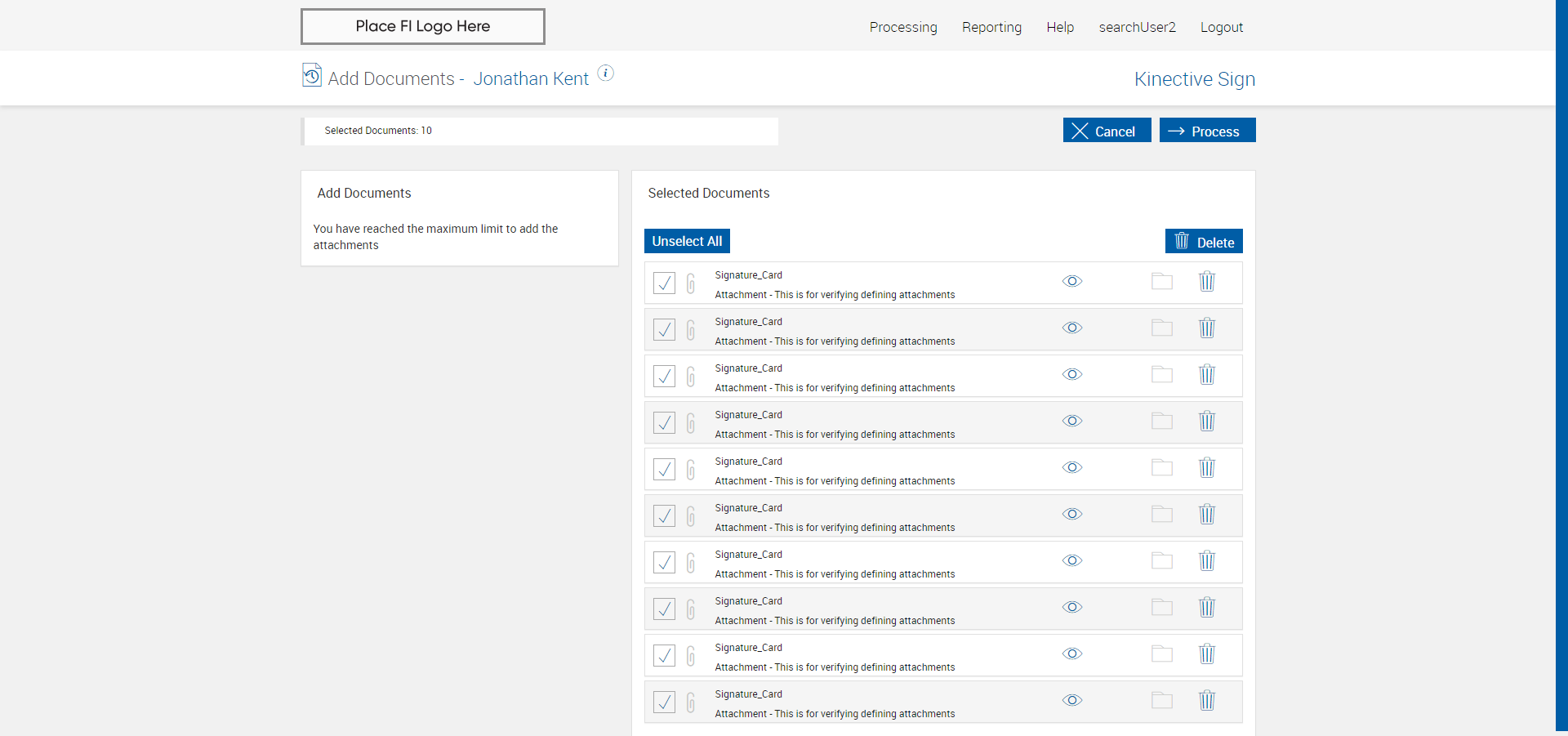Click the Process button

coord(1207,131)
